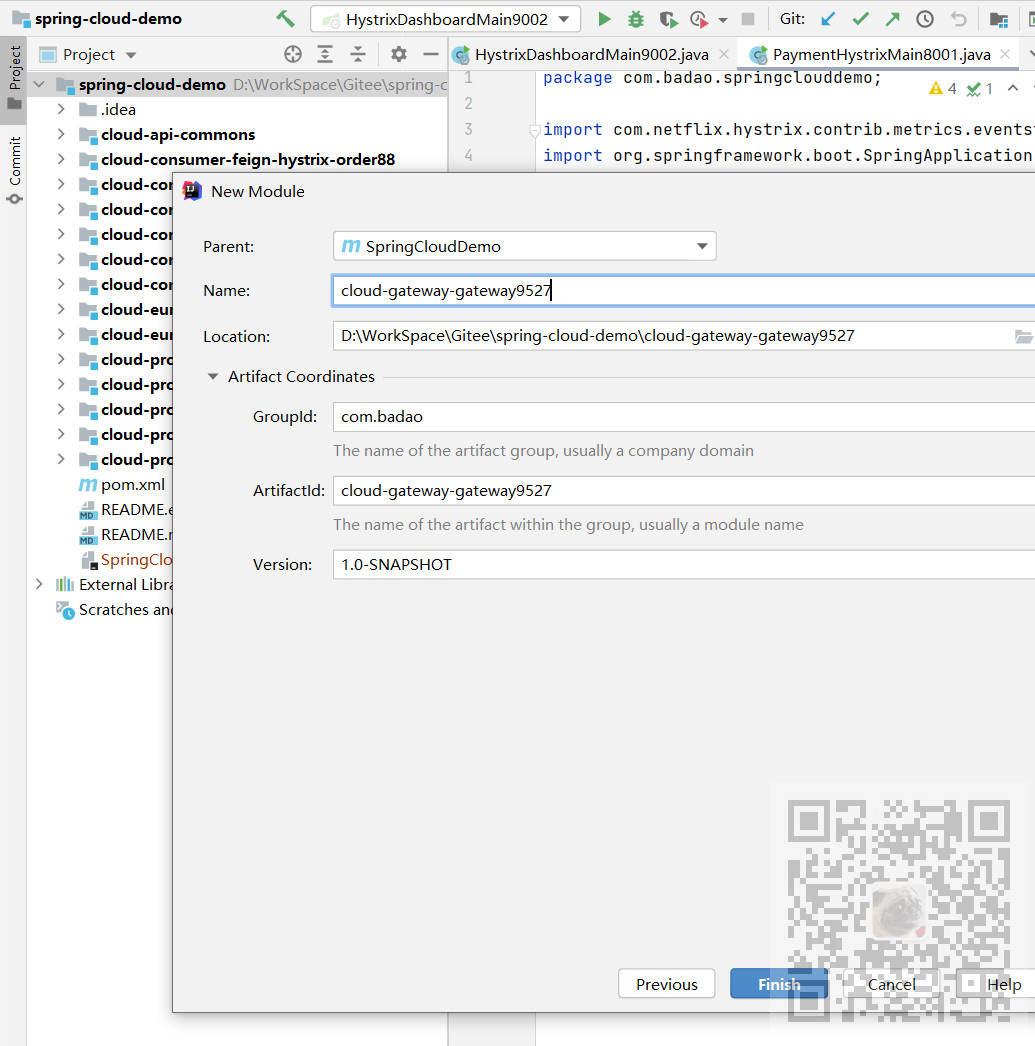Click the Cancel button
Viewport: 1035px width, 1046px height.
892,984
